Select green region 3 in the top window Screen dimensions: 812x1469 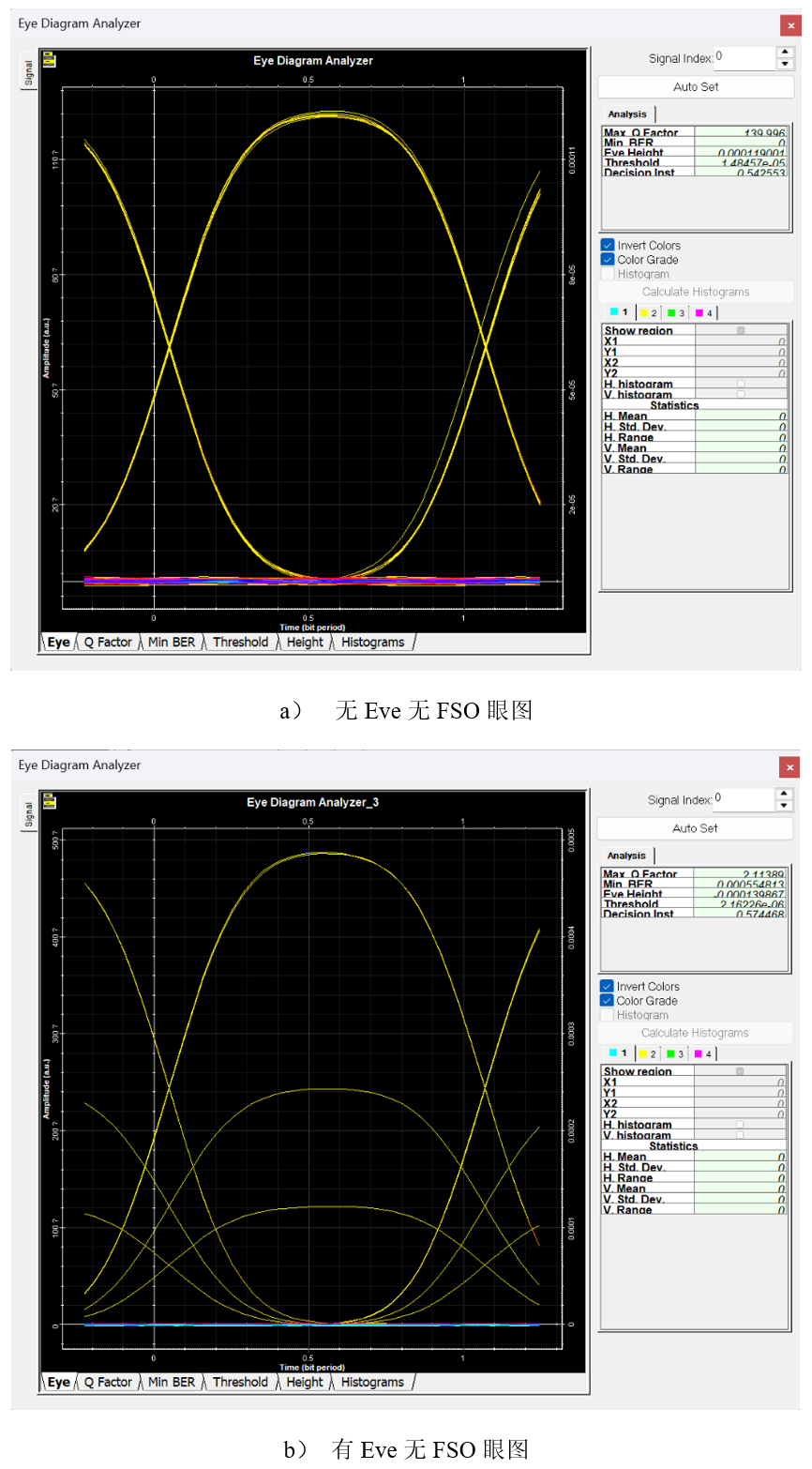coord(676,312)
